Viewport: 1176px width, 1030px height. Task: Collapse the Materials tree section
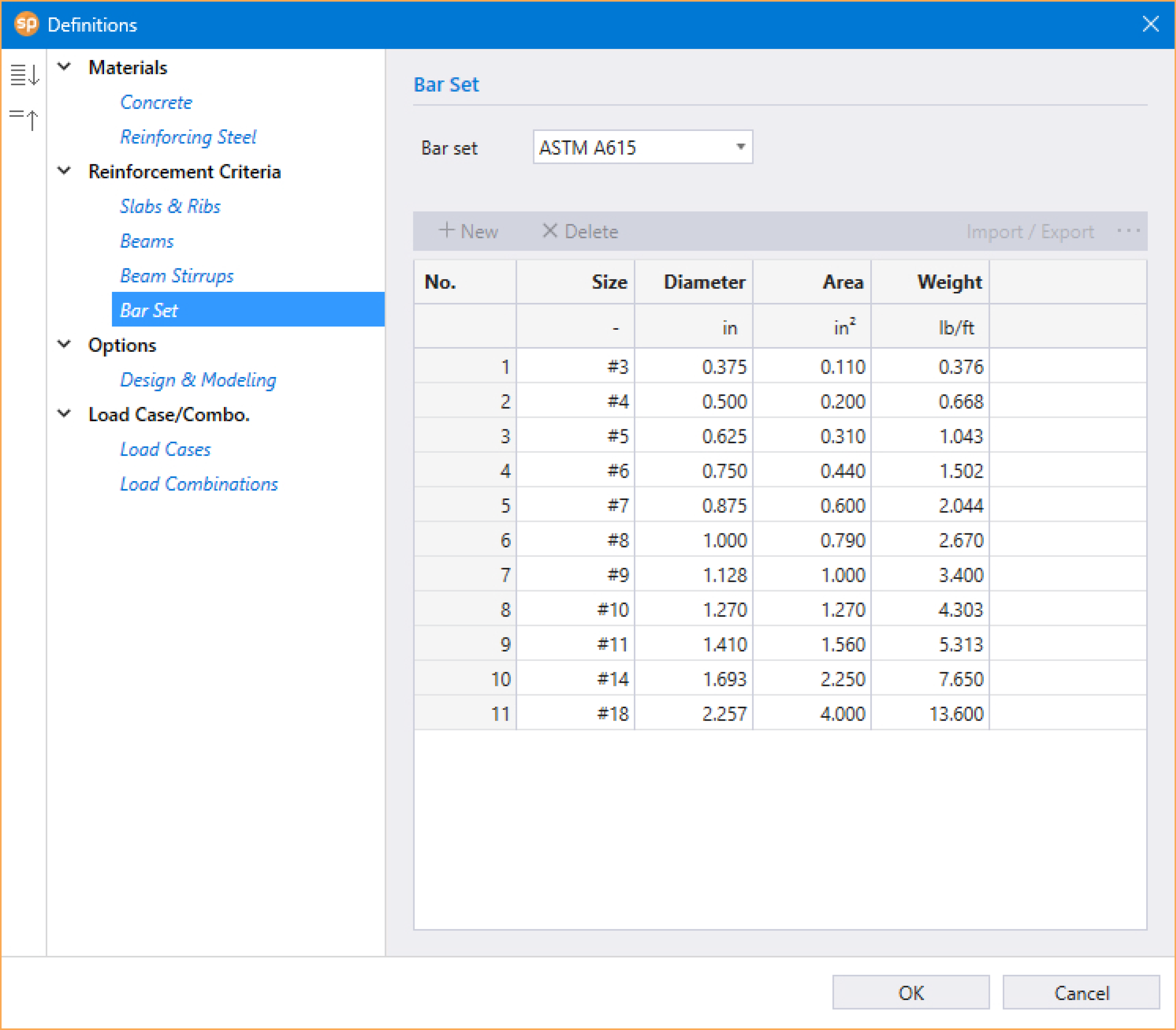pyautogui.click(x=64, y=67)
